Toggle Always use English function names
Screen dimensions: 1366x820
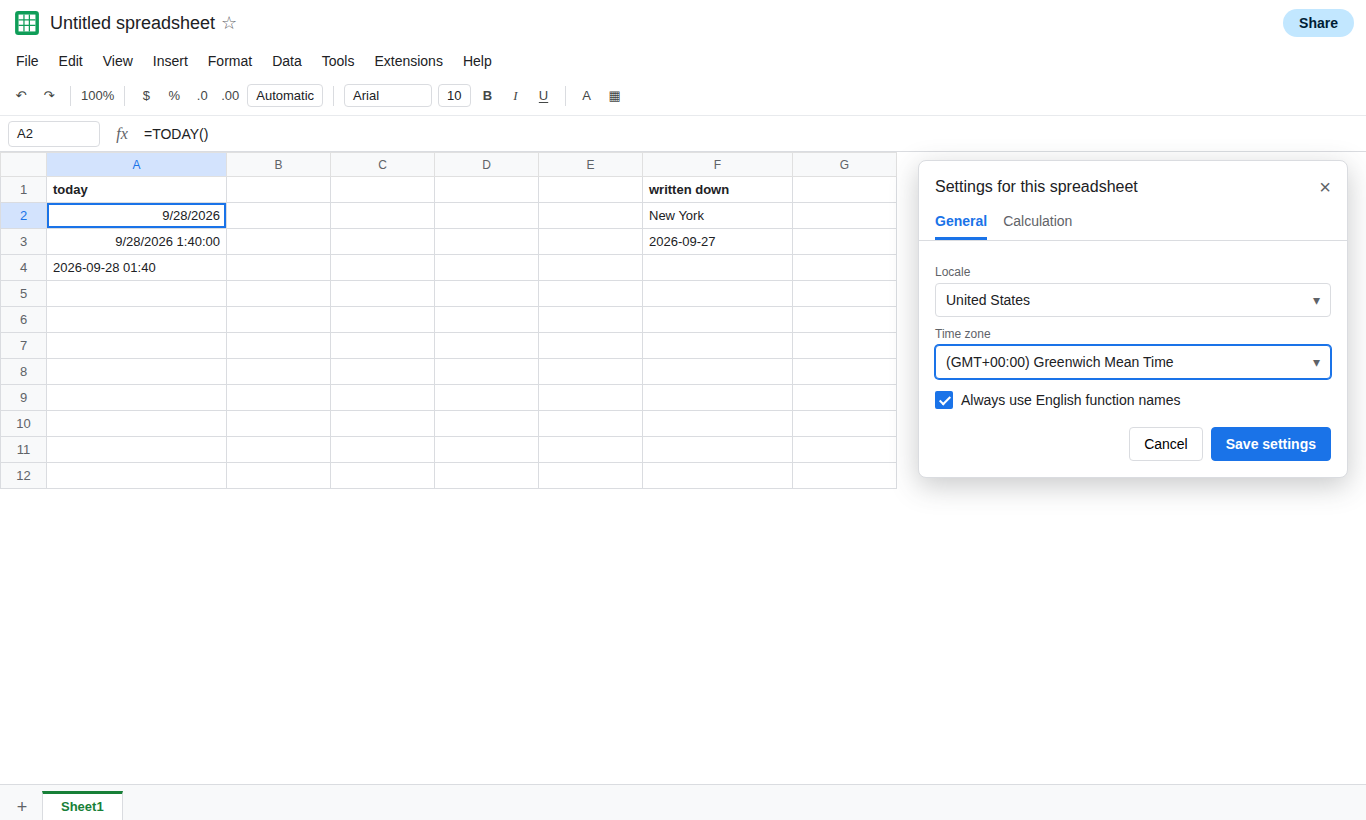coord(944,400)
